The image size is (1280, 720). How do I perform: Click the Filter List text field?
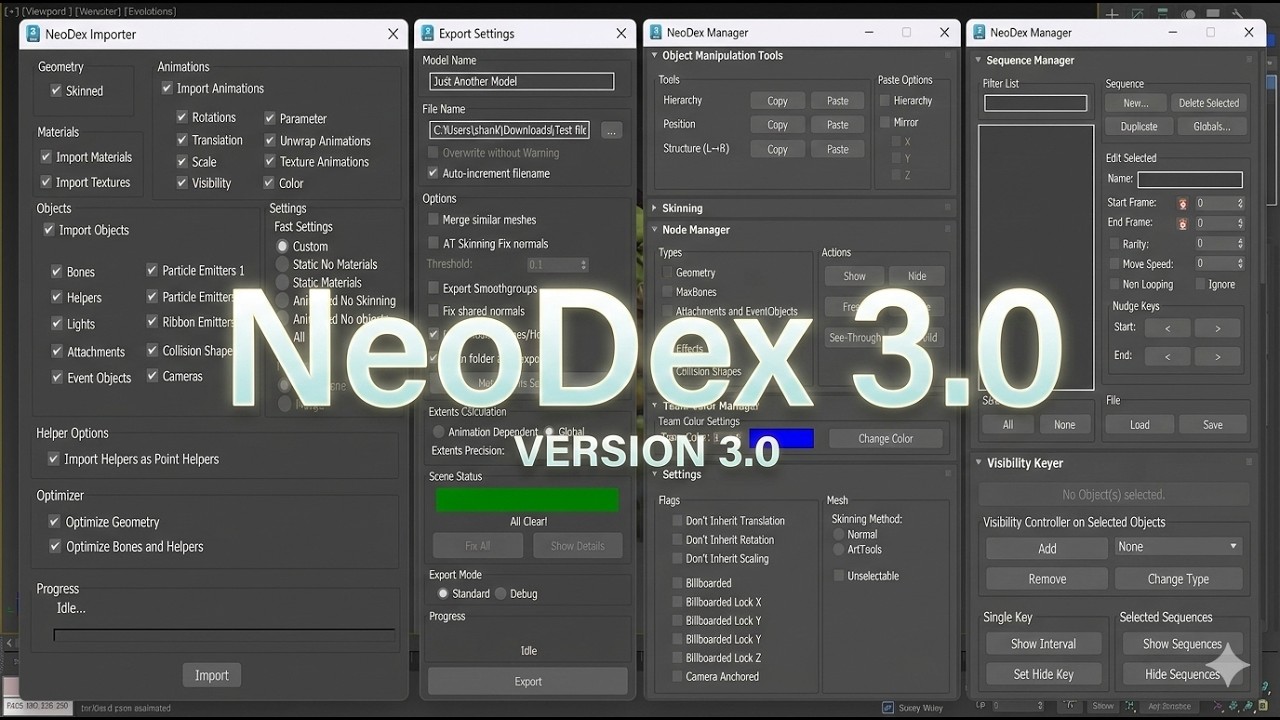click(x=1035, y=103)
